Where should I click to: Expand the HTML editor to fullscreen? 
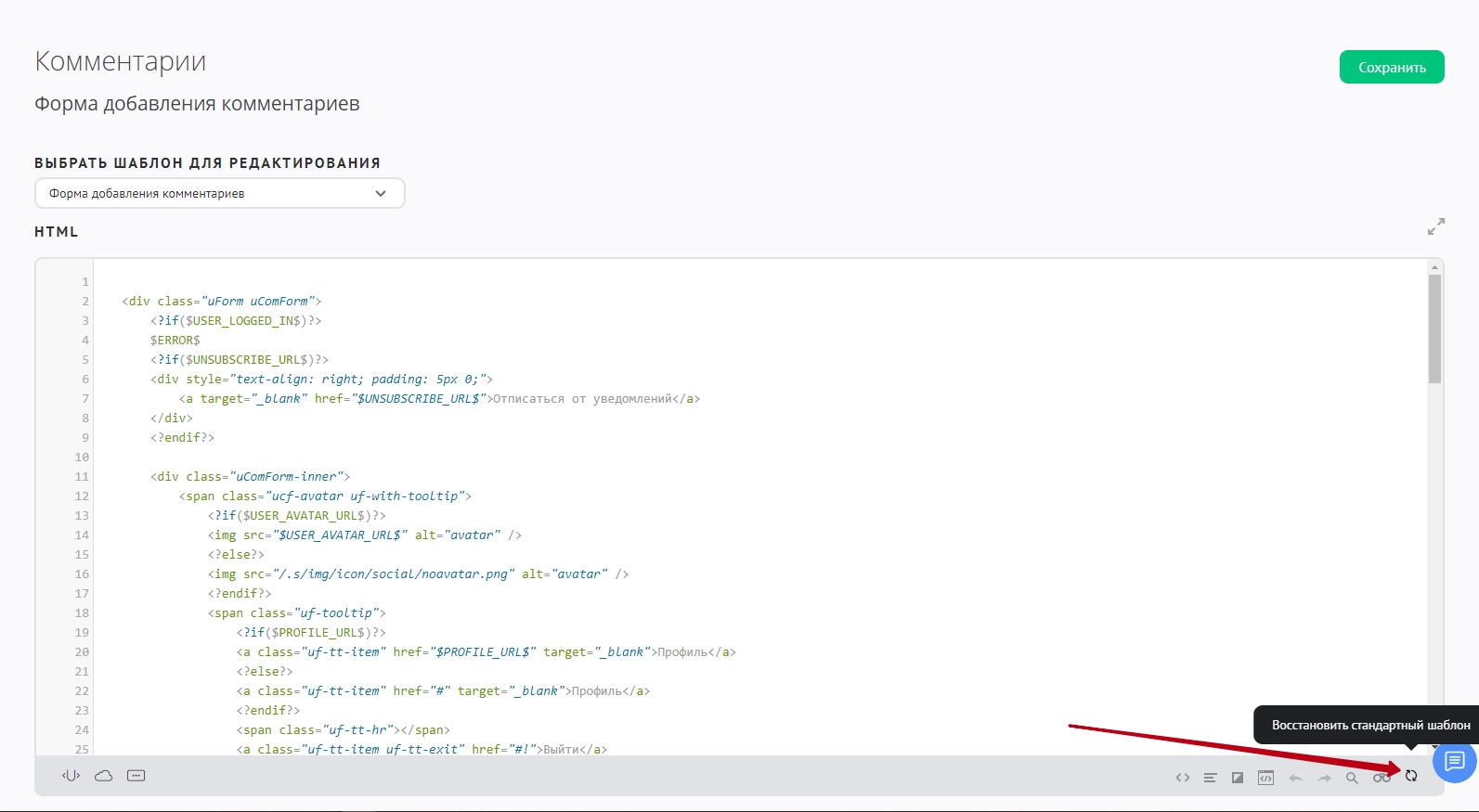pyautogui.click(x=1435, y=226)
